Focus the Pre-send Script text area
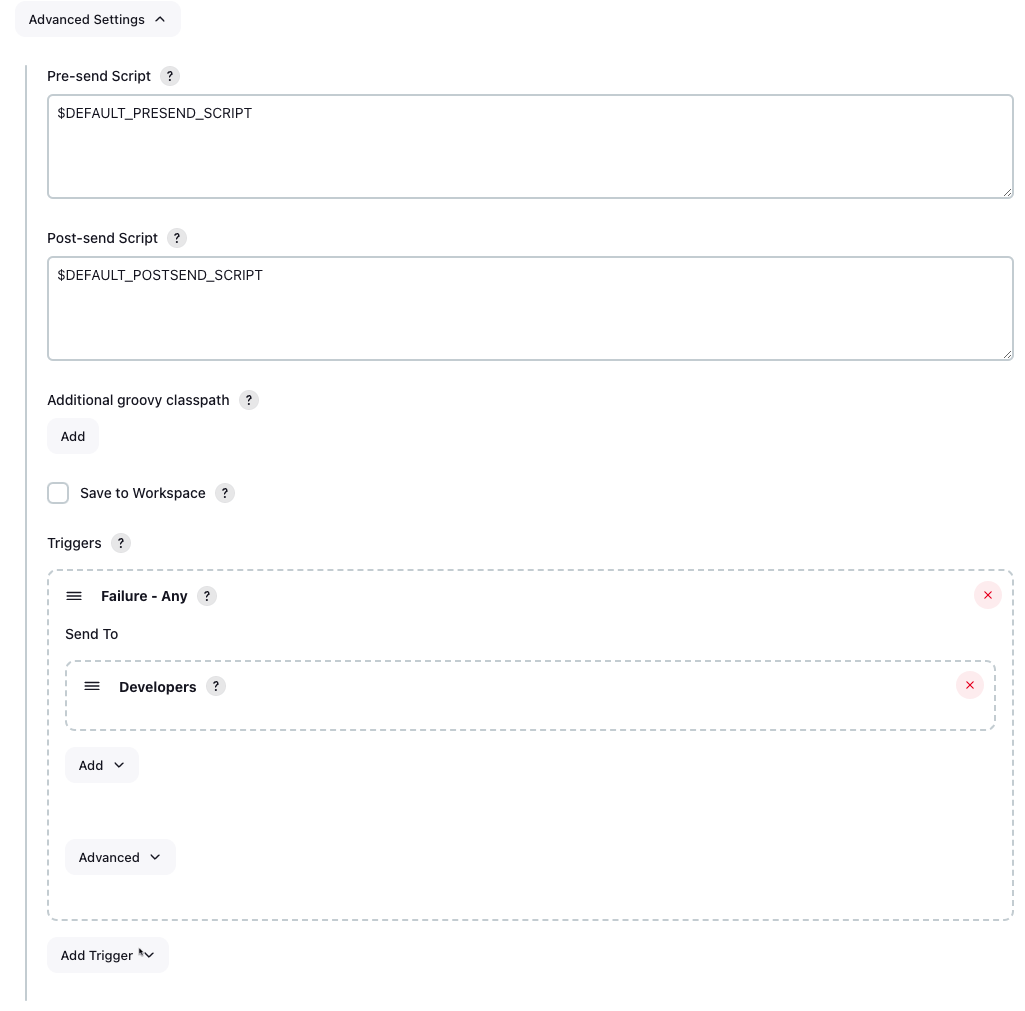 click(x=530, y=146)
